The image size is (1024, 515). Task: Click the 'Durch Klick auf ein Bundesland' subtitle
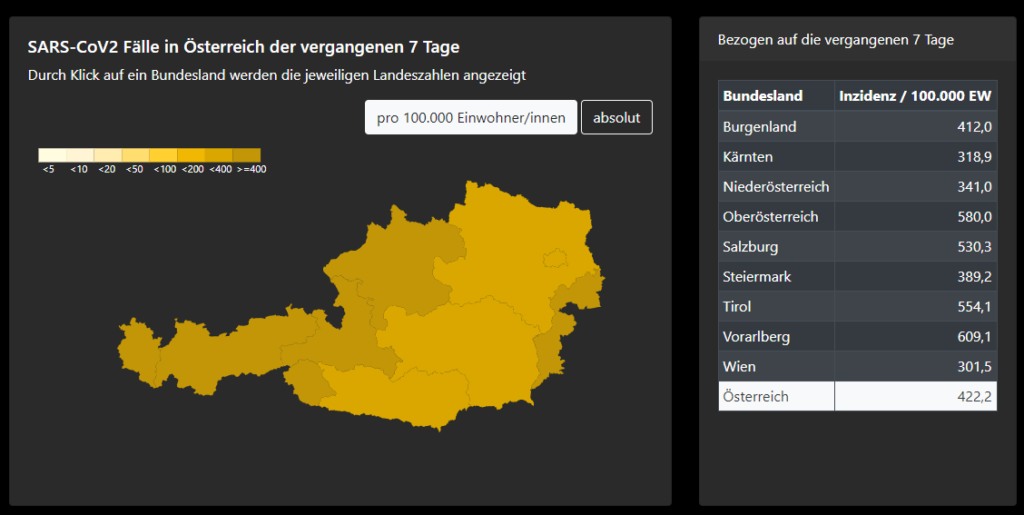pos(277,75)
